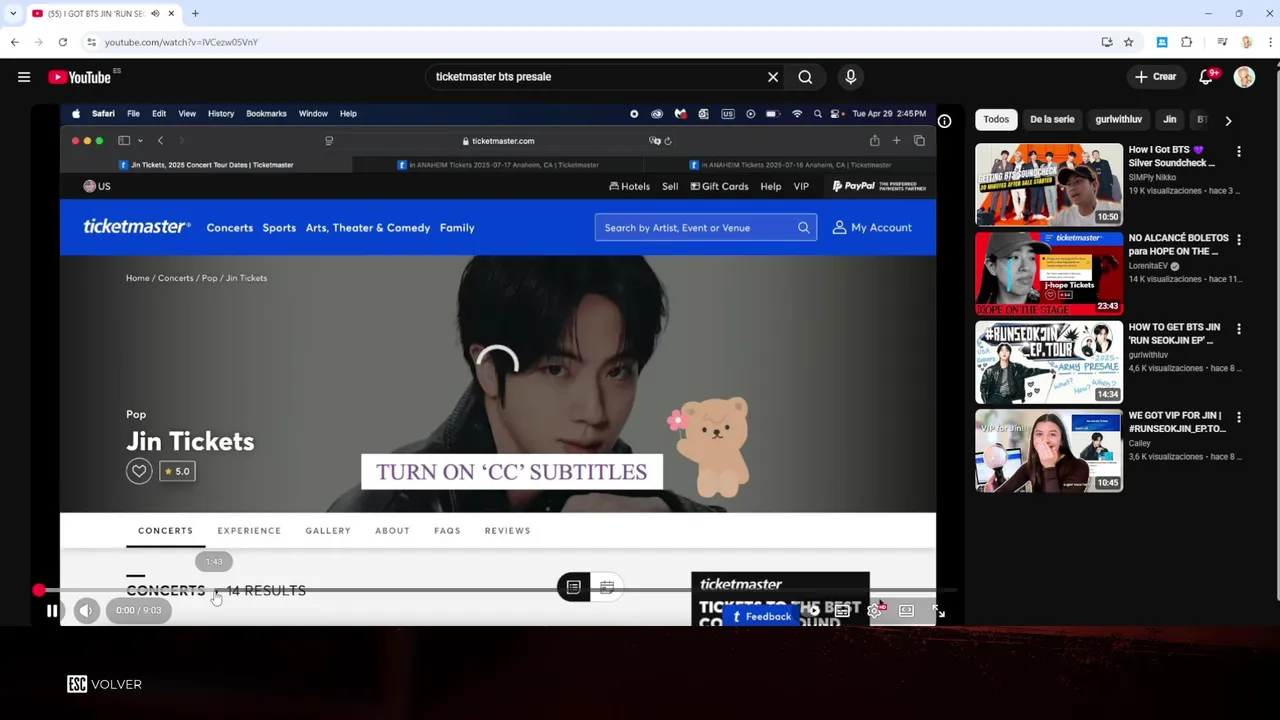Go to the Cailey channel

(1139, 443)
